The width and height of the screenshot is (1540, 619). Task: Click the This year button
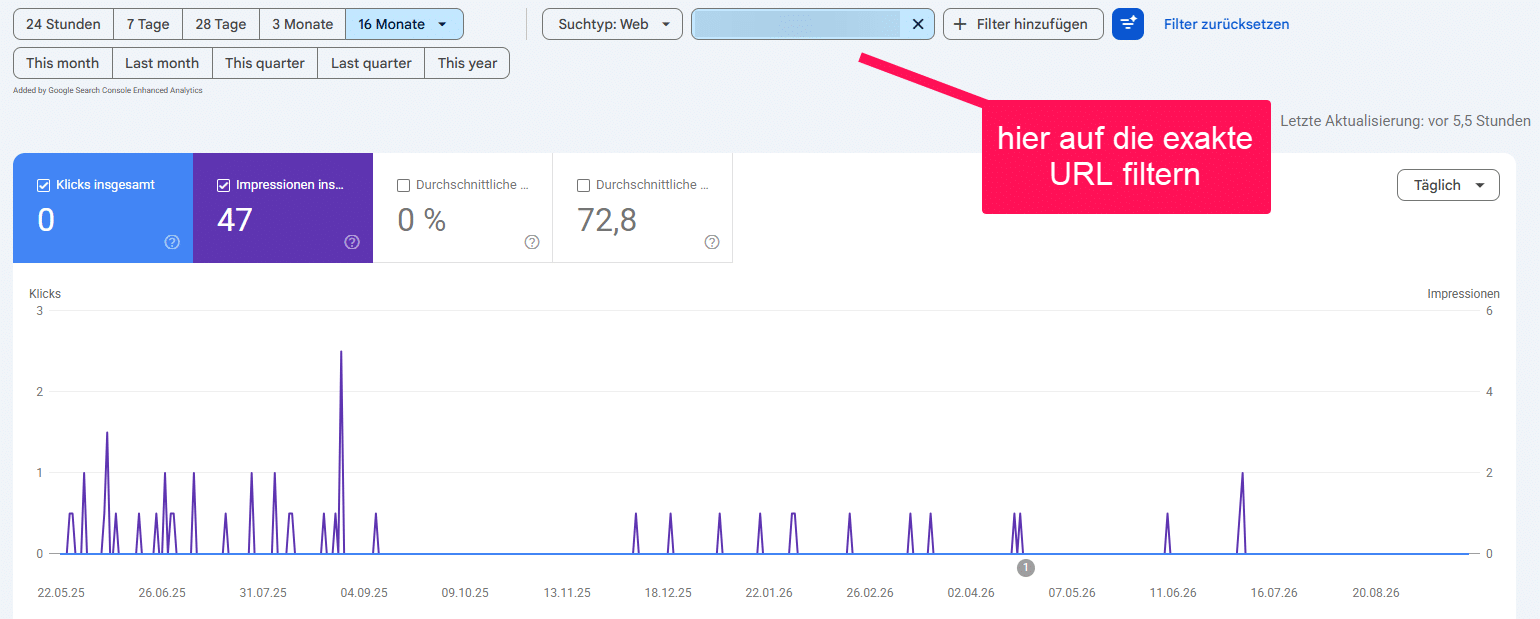coord(467,63)
